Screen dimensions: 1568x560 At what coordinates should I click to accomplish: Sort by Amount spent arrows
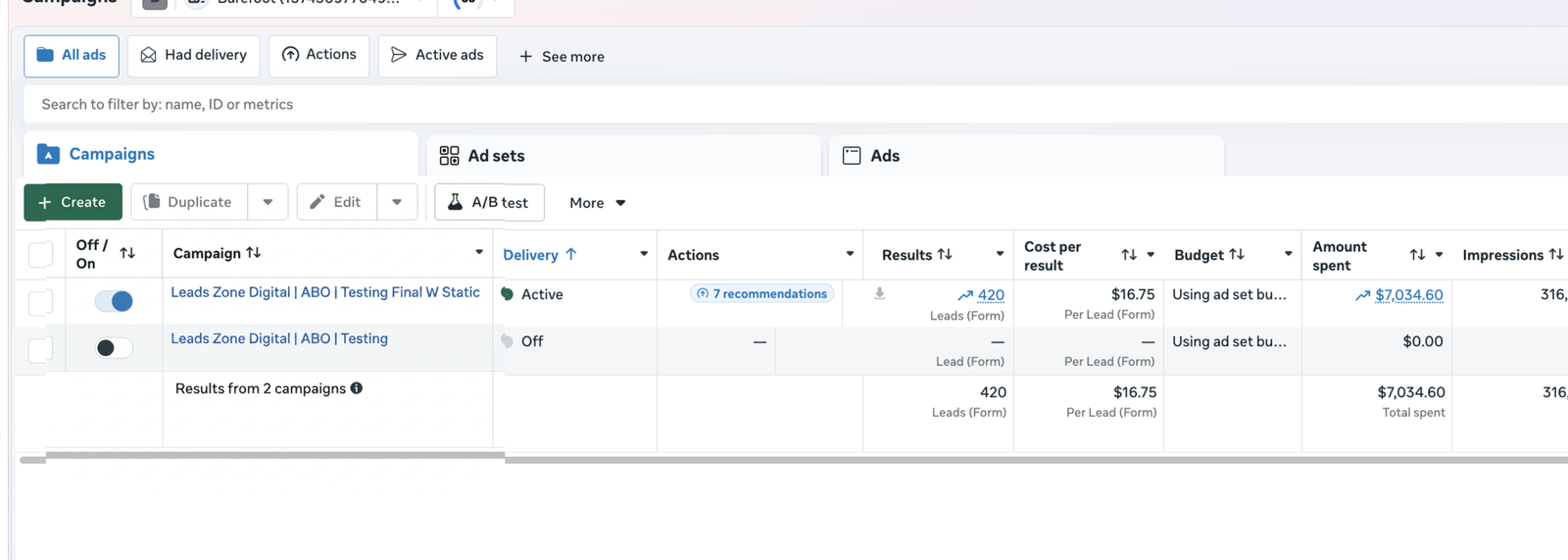(x=1417, y=255)
